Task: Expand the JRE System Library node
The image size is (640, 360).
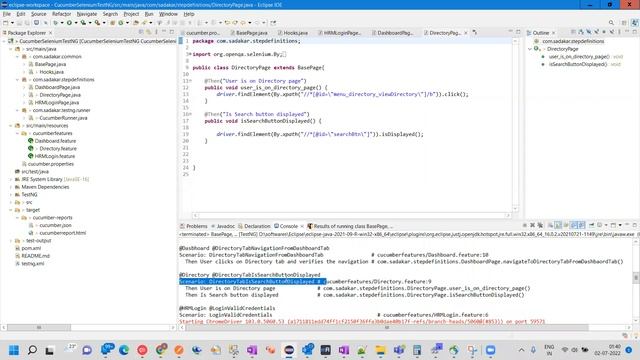Action: point(11,179)
